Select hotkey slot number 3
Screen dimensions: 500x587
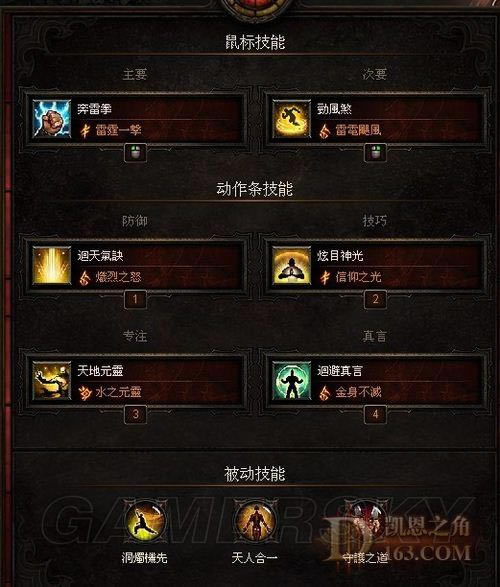coord(135,414)
